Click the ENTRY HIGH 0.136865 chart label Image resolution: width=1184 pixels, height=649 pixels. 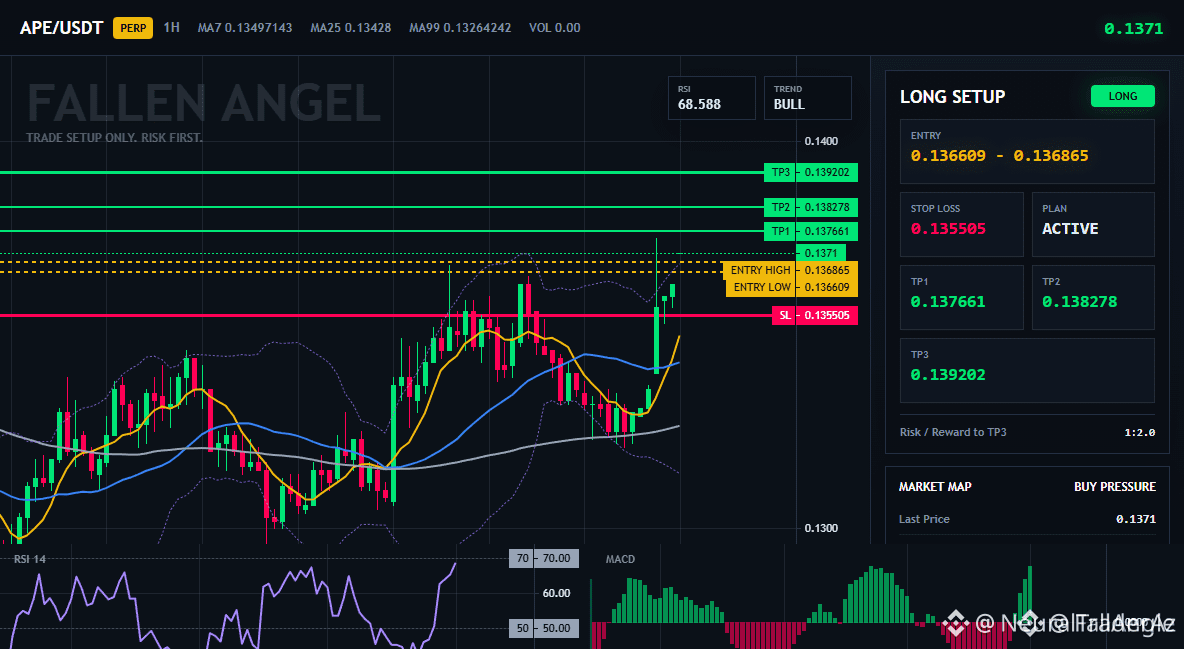(790, 270)
